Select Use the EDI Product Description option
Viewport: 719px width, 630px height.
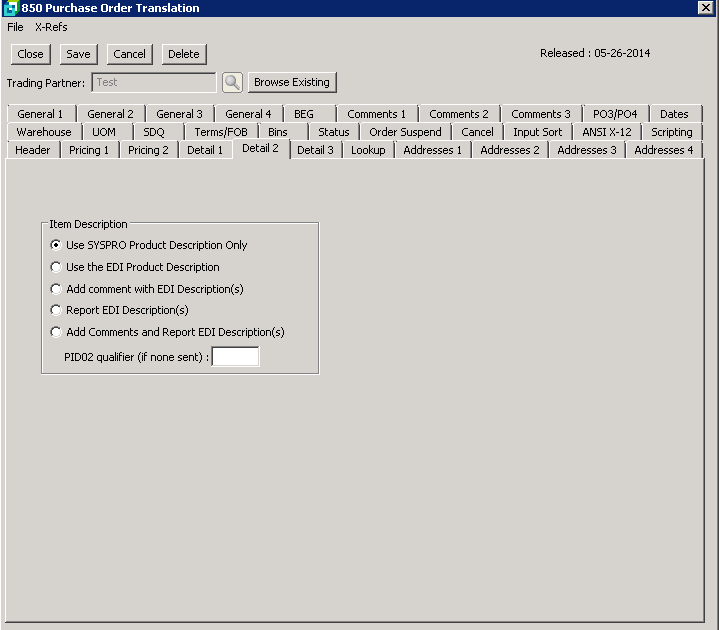[56, 267]
